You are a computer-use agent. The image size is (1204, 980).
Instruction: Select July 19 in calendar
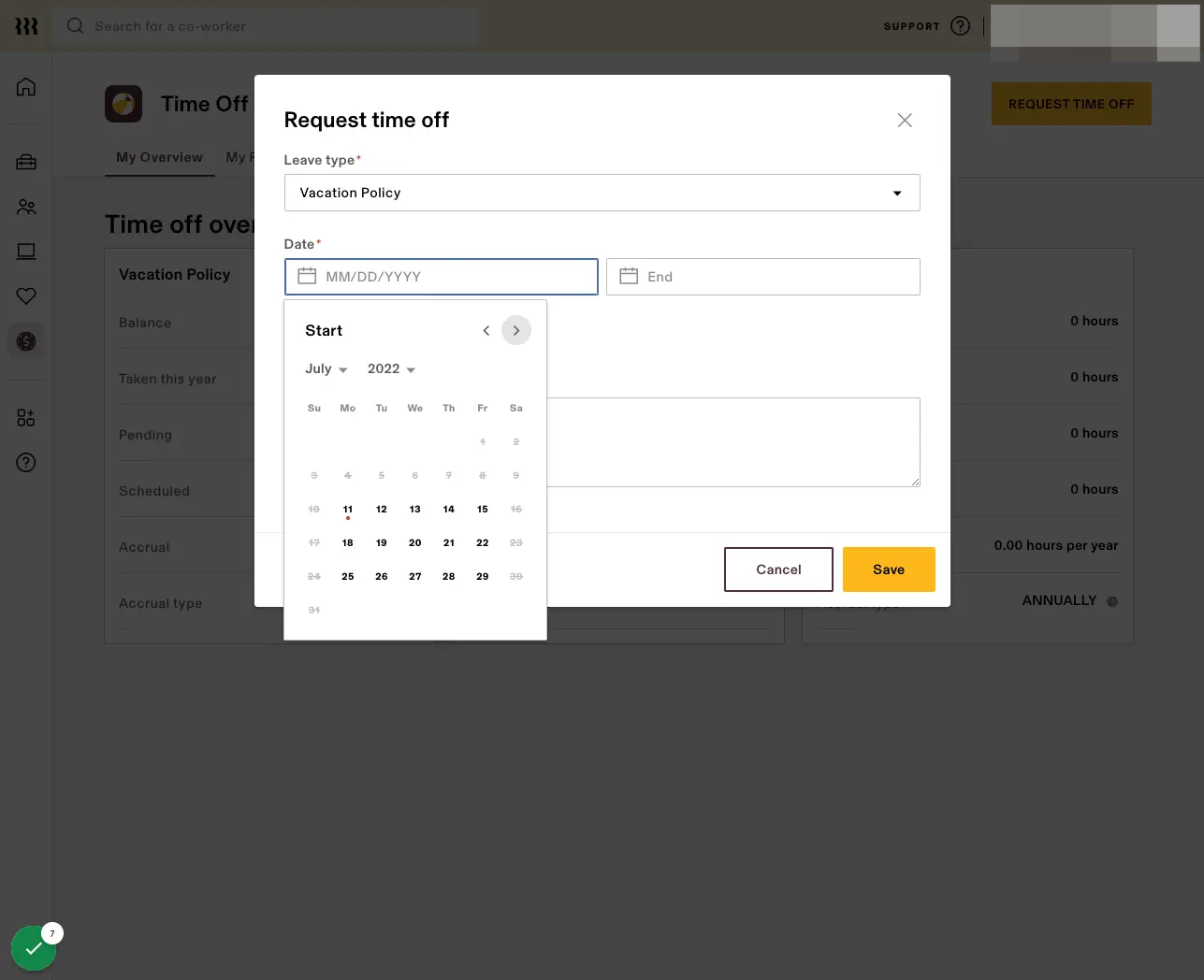point(382,543)
